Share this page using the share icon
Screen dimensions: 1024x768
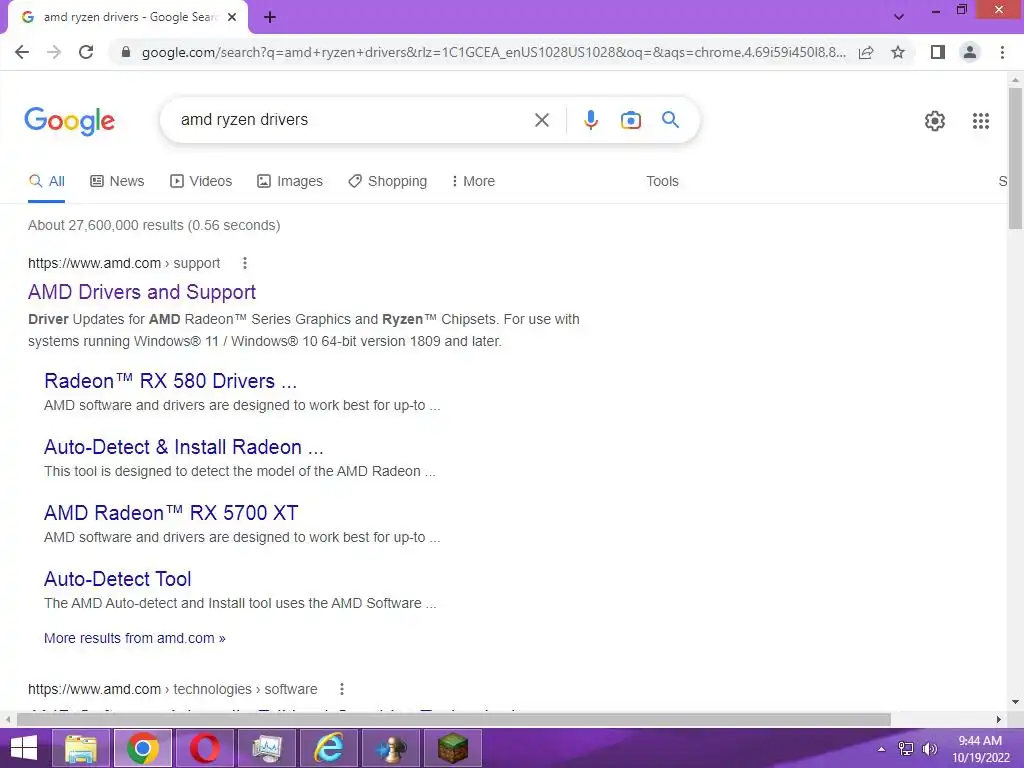click(x=866, y=52)
